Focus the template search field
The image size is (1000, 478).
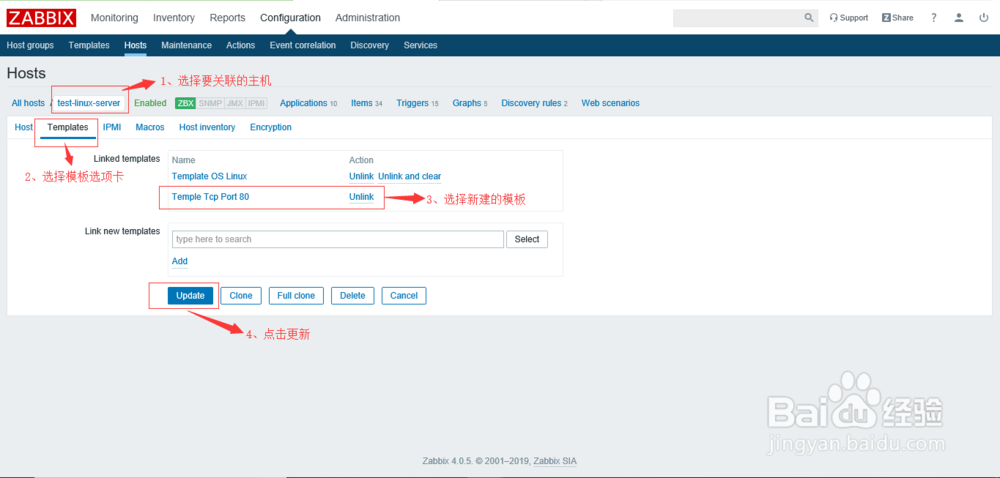click(x=338, y=240)
